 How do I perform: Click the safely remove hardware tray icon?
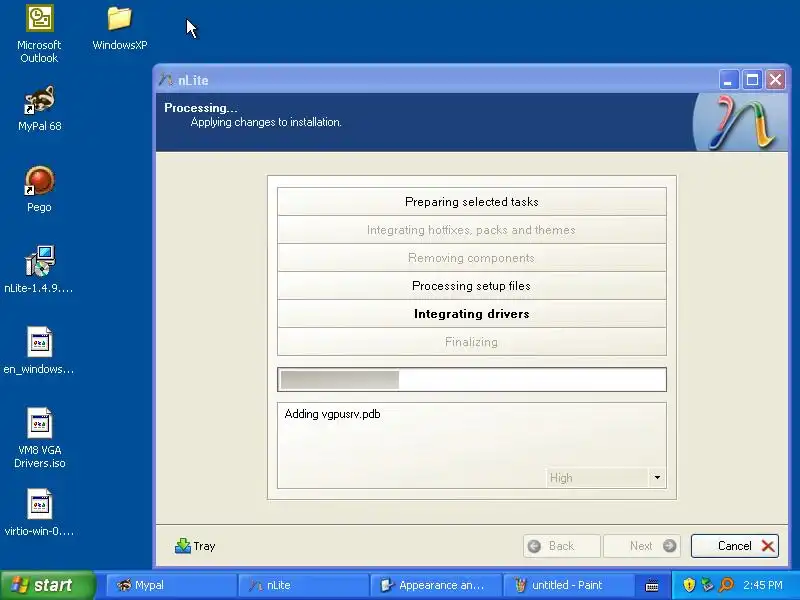pos(707,585)
